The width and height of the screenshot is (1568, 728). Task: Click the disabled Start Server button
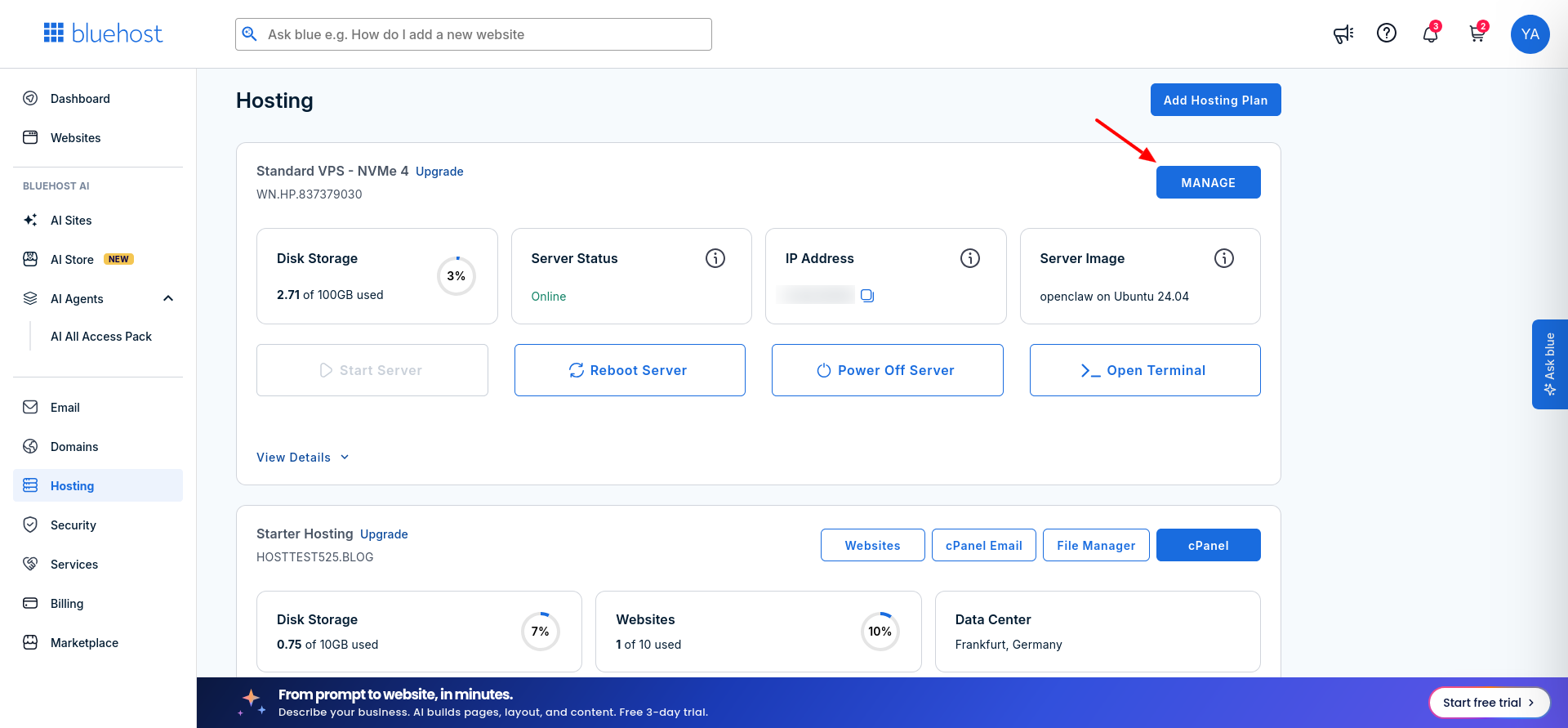pos(372,370)
